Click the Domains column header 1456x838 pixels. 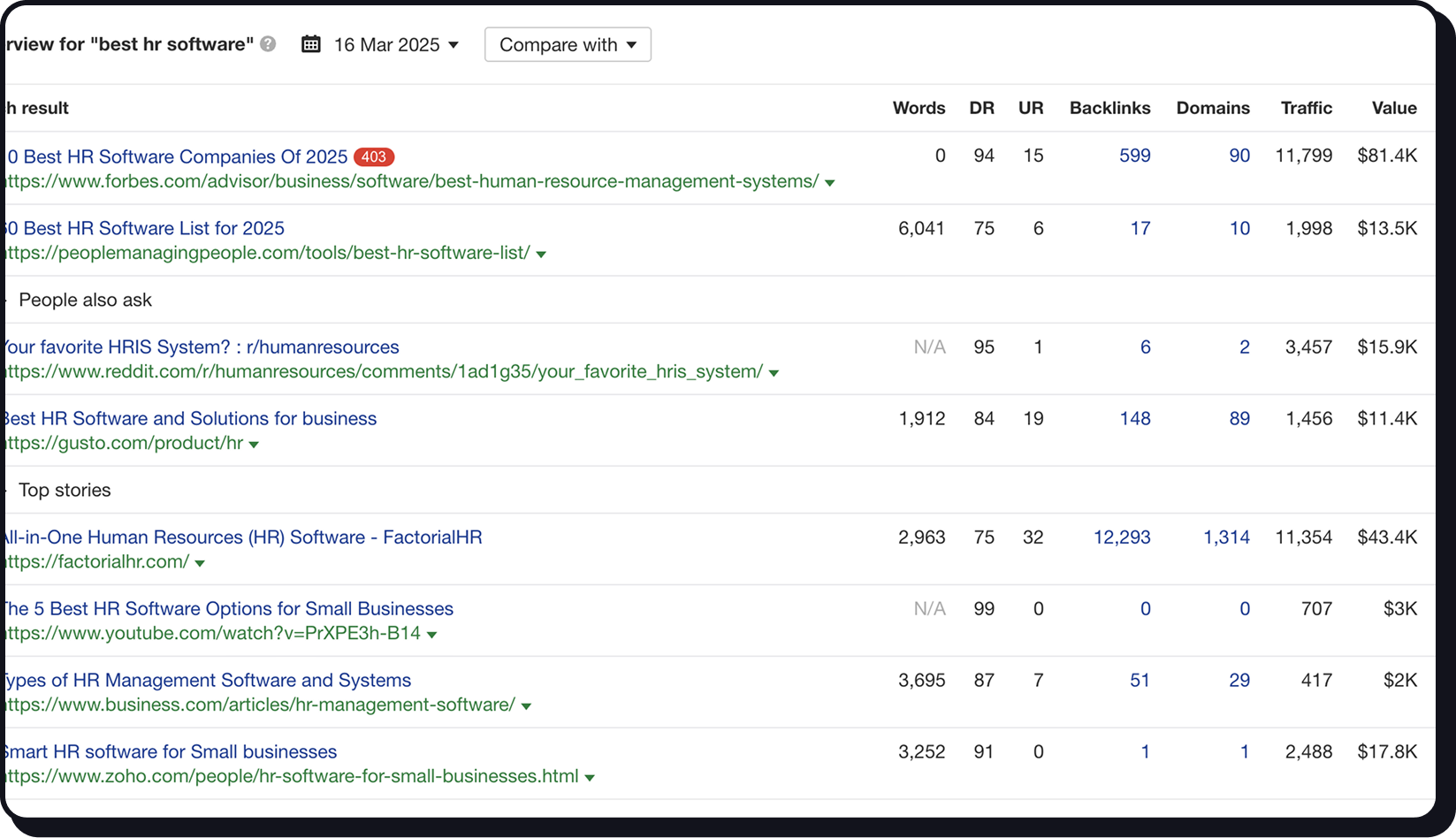pos(1213,108)
